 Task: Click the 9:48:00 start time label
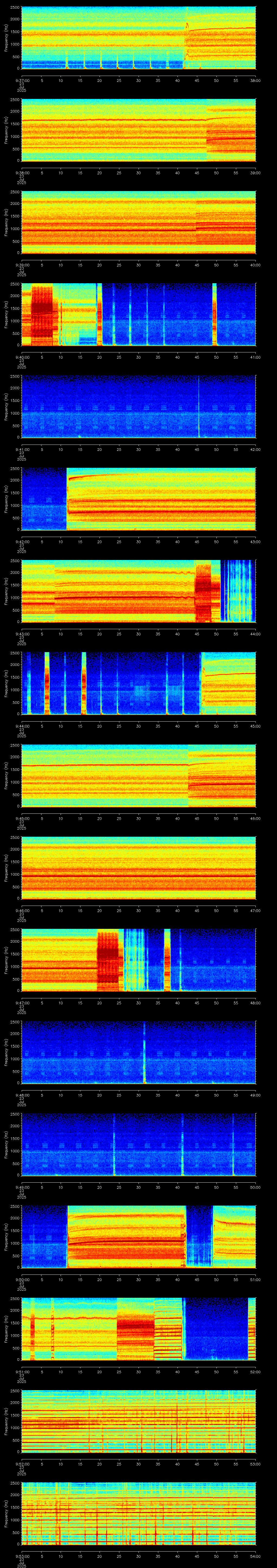pos(22,1095)
